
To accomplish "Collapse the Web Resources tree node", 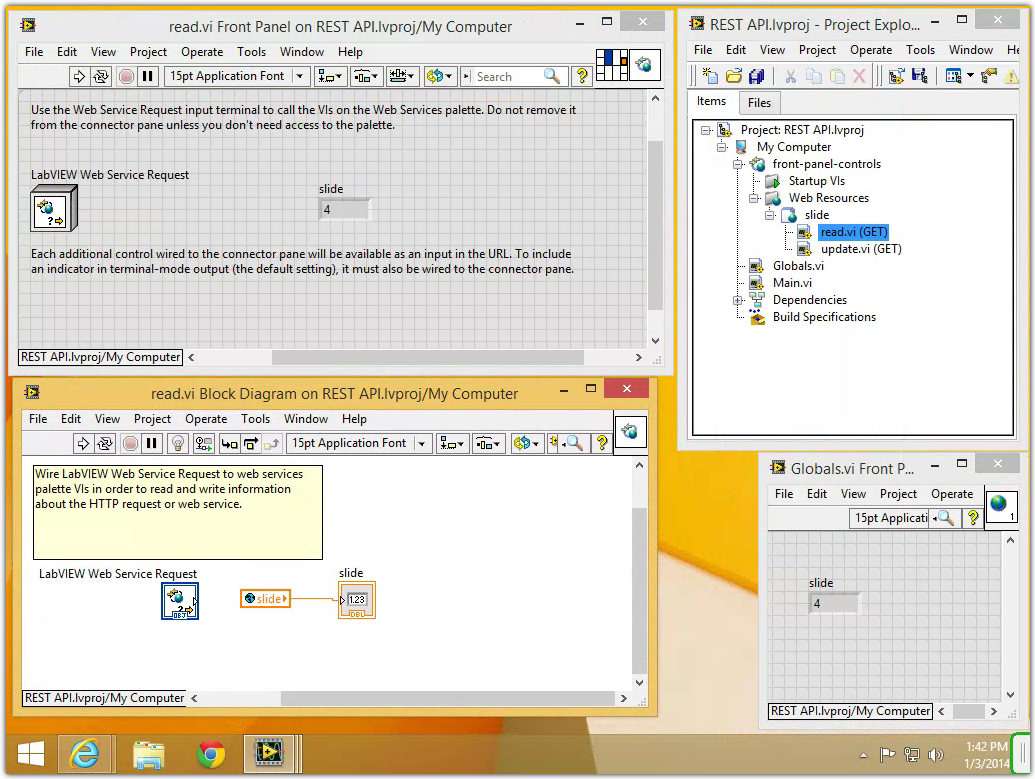I will pyautogui.click(x=754, y=198).
